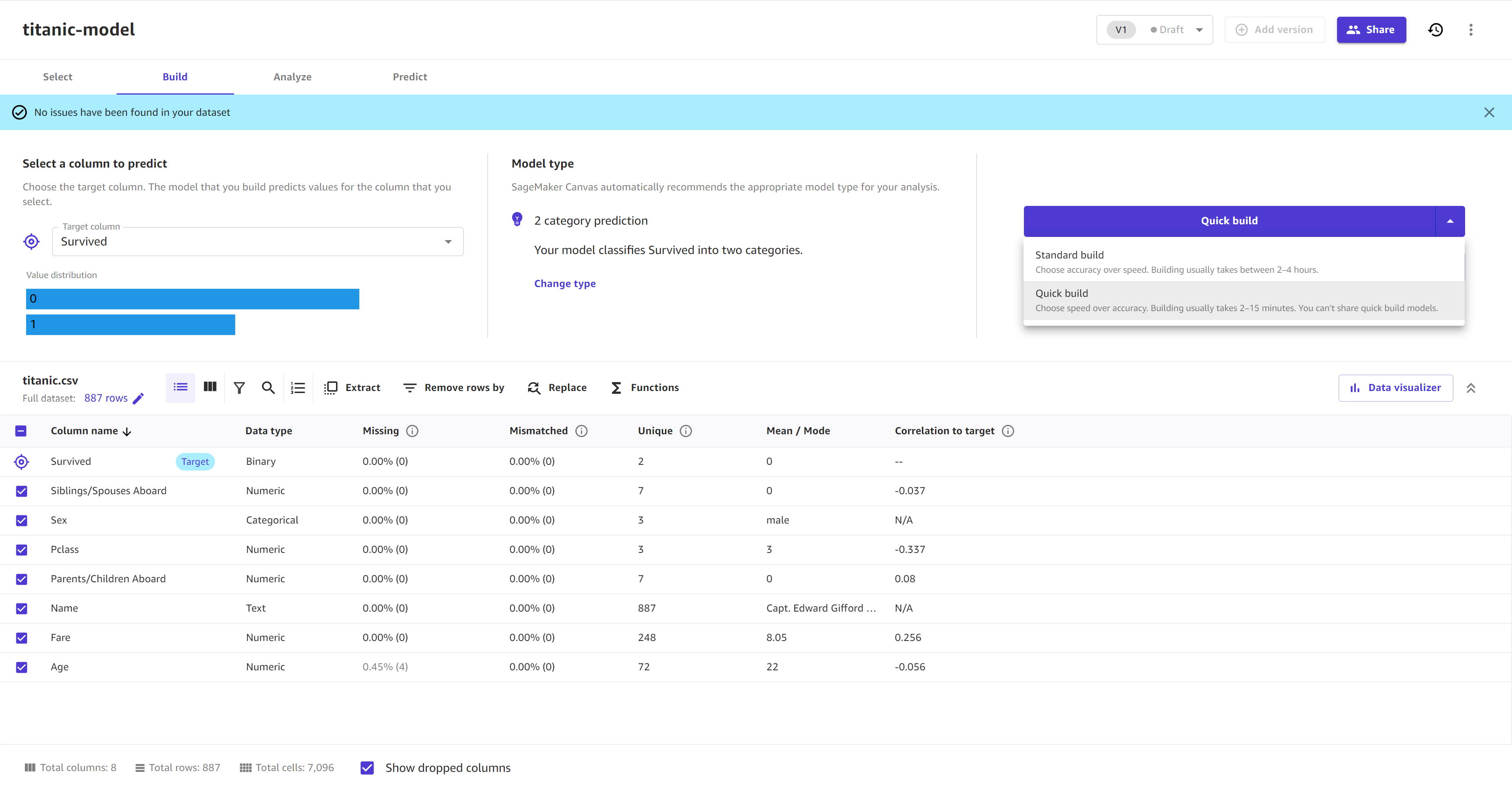Open the Data visualizer panel
This screenshot has height=791, width=1512.
pos(1395,387)
